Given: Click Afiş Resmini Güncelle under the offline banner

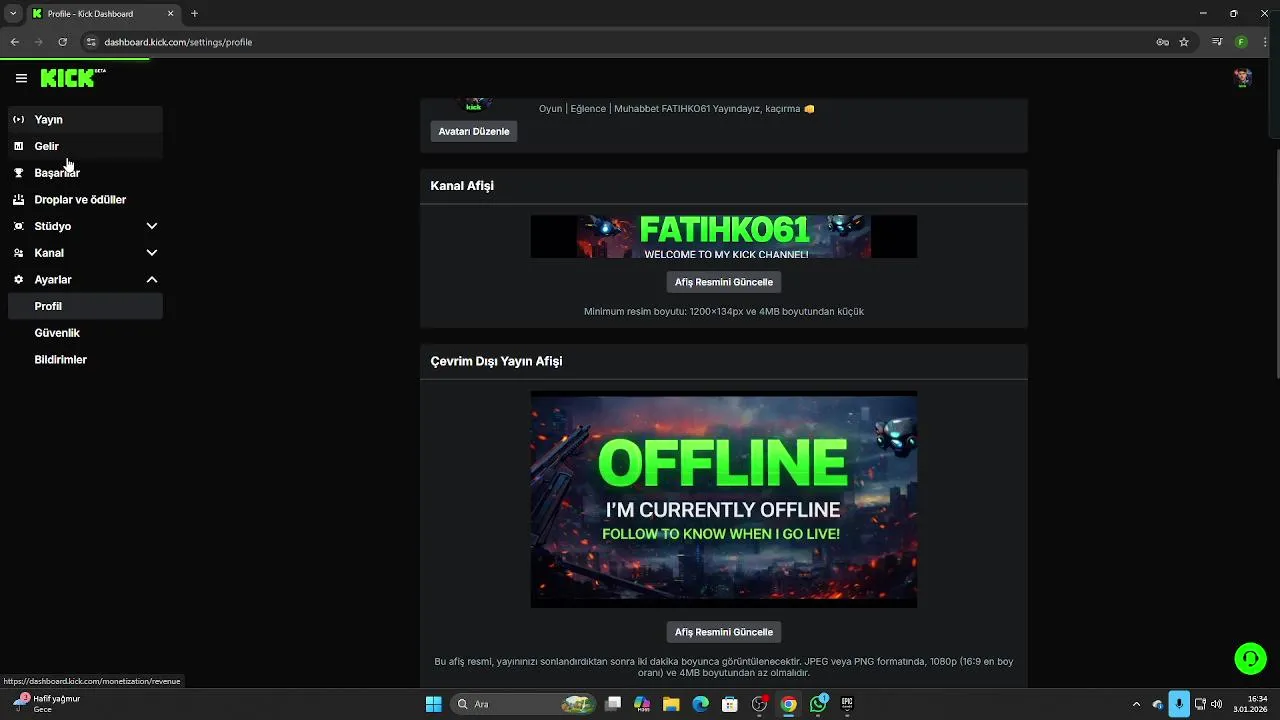Looking at the screenshot, I should pos(724,632).
